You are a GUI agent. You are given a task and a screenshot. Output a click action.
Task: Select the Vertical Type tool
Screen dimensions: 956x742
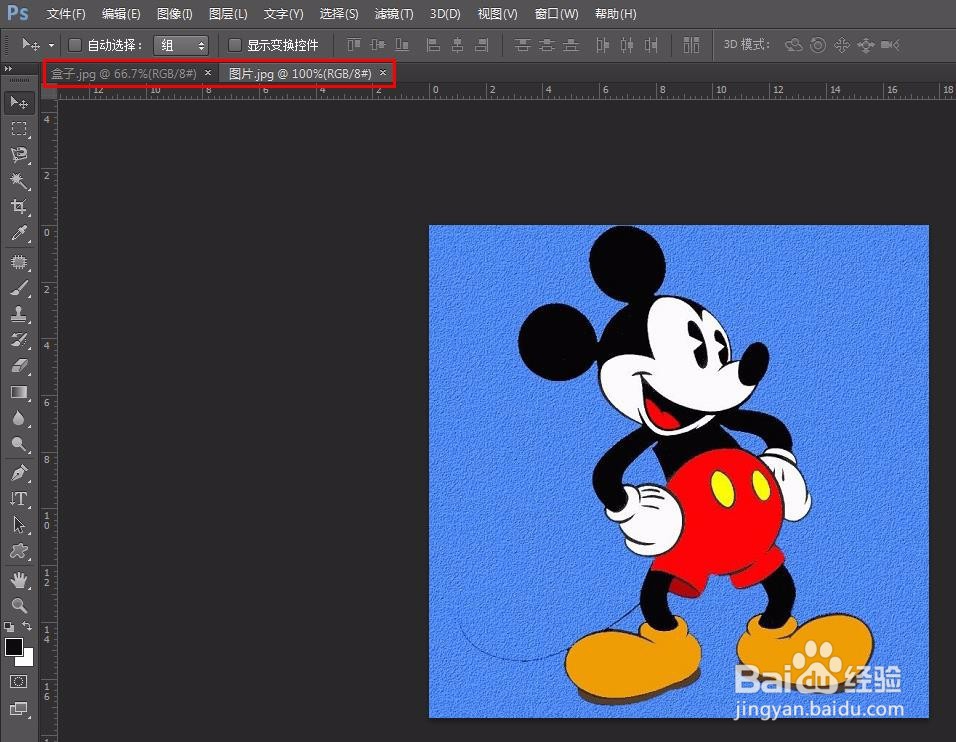point(19,499)
